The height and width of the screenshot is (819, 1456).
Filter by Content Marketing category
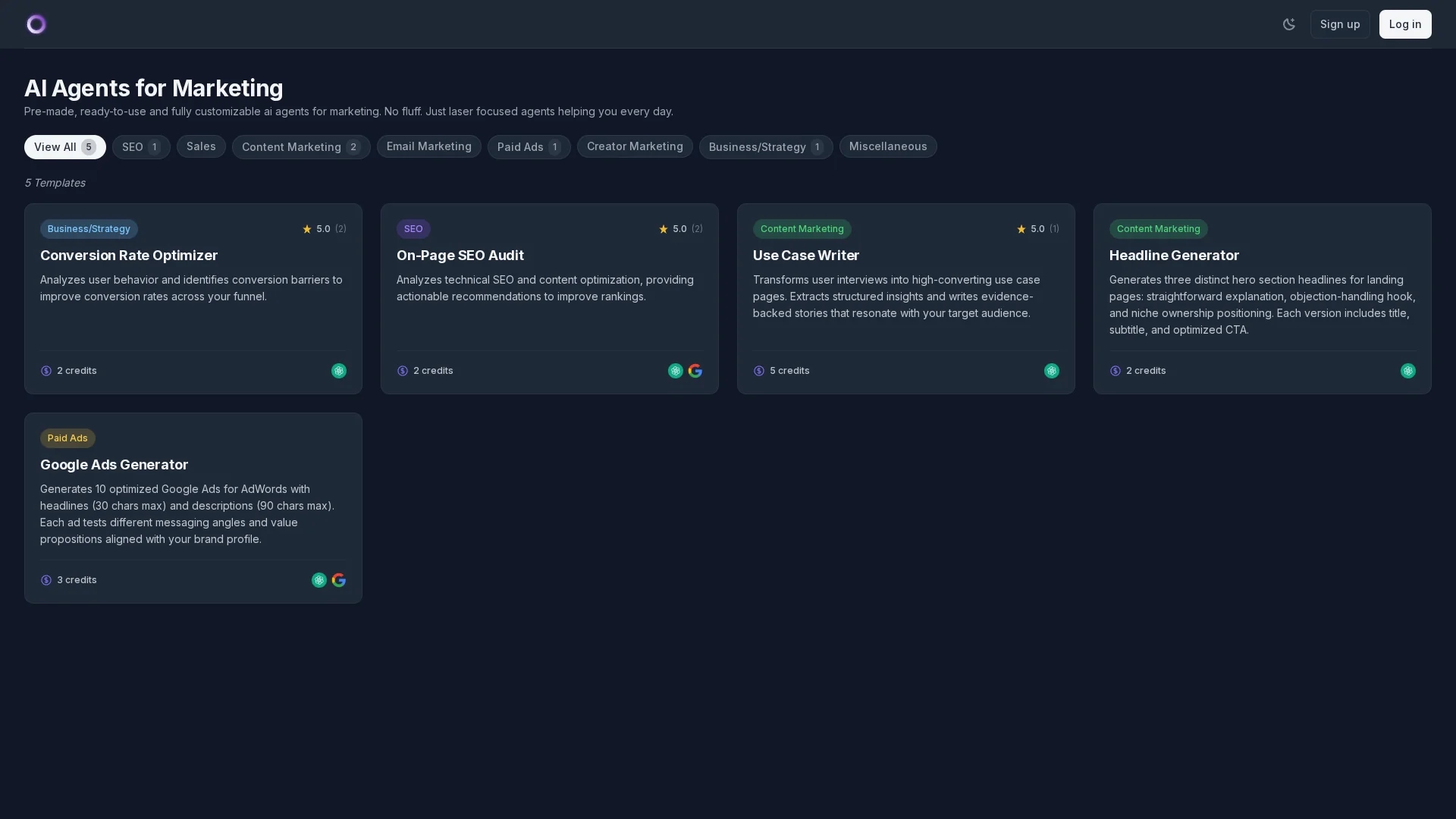(301, 147)
